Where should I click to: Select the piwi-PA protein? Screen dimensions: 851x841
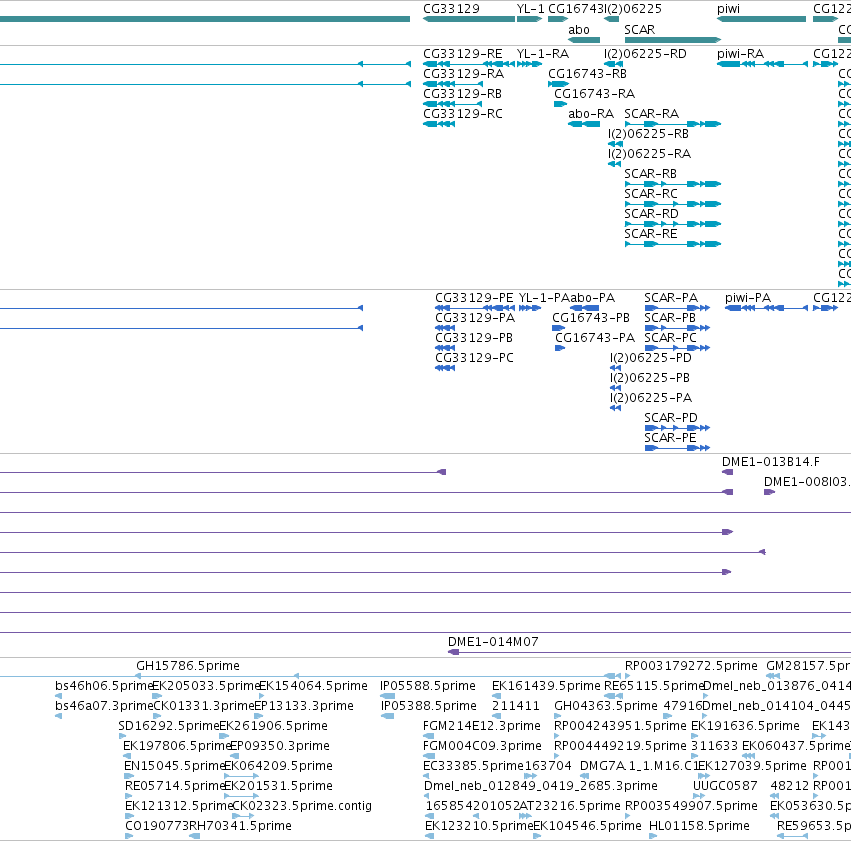tap(766, 308)
